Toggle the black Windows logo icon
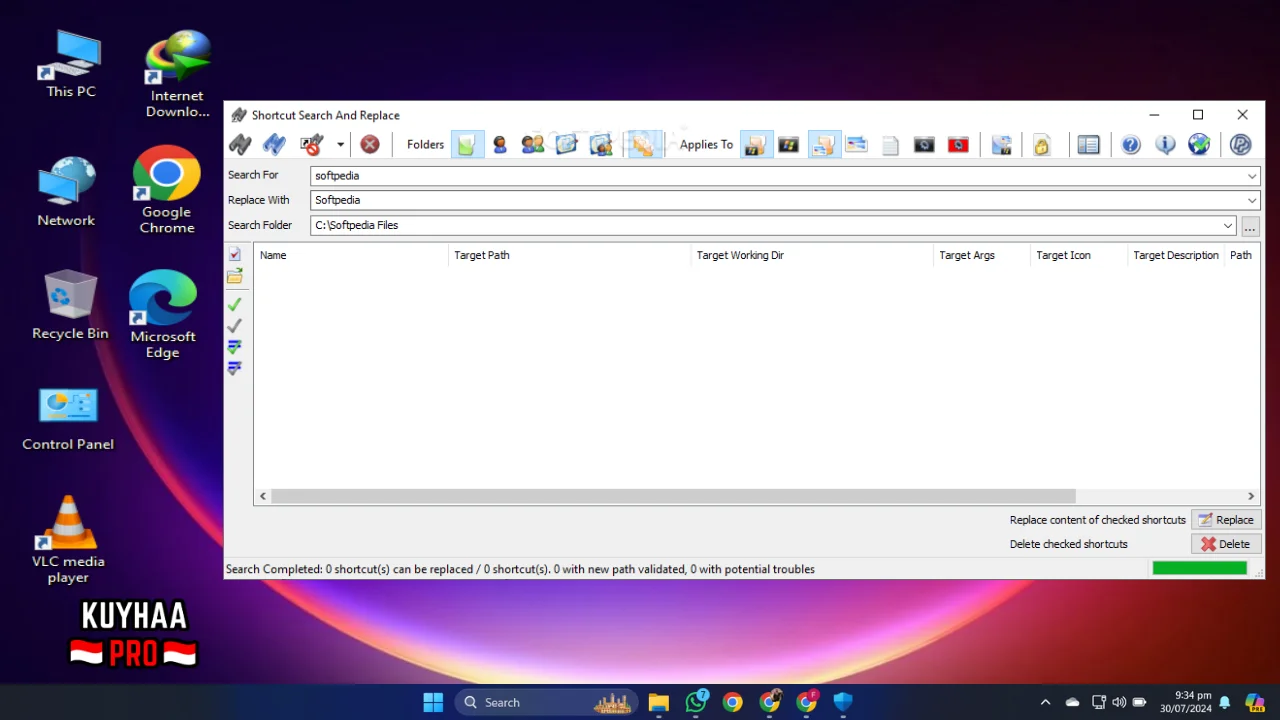The height and width of the screenshot is (720, 1280). click(x=789, y=144)
